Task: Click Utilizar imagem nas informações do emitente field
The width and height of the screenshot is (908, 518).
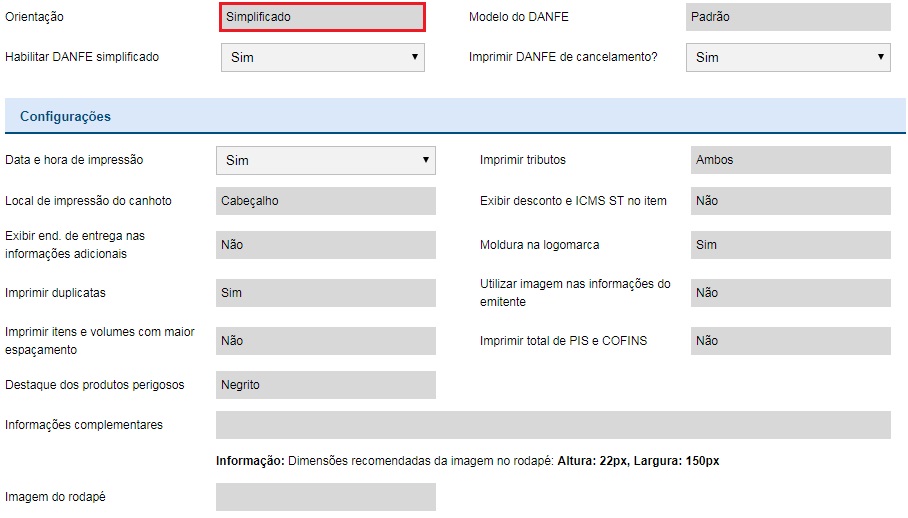Action: coord(789,293)
